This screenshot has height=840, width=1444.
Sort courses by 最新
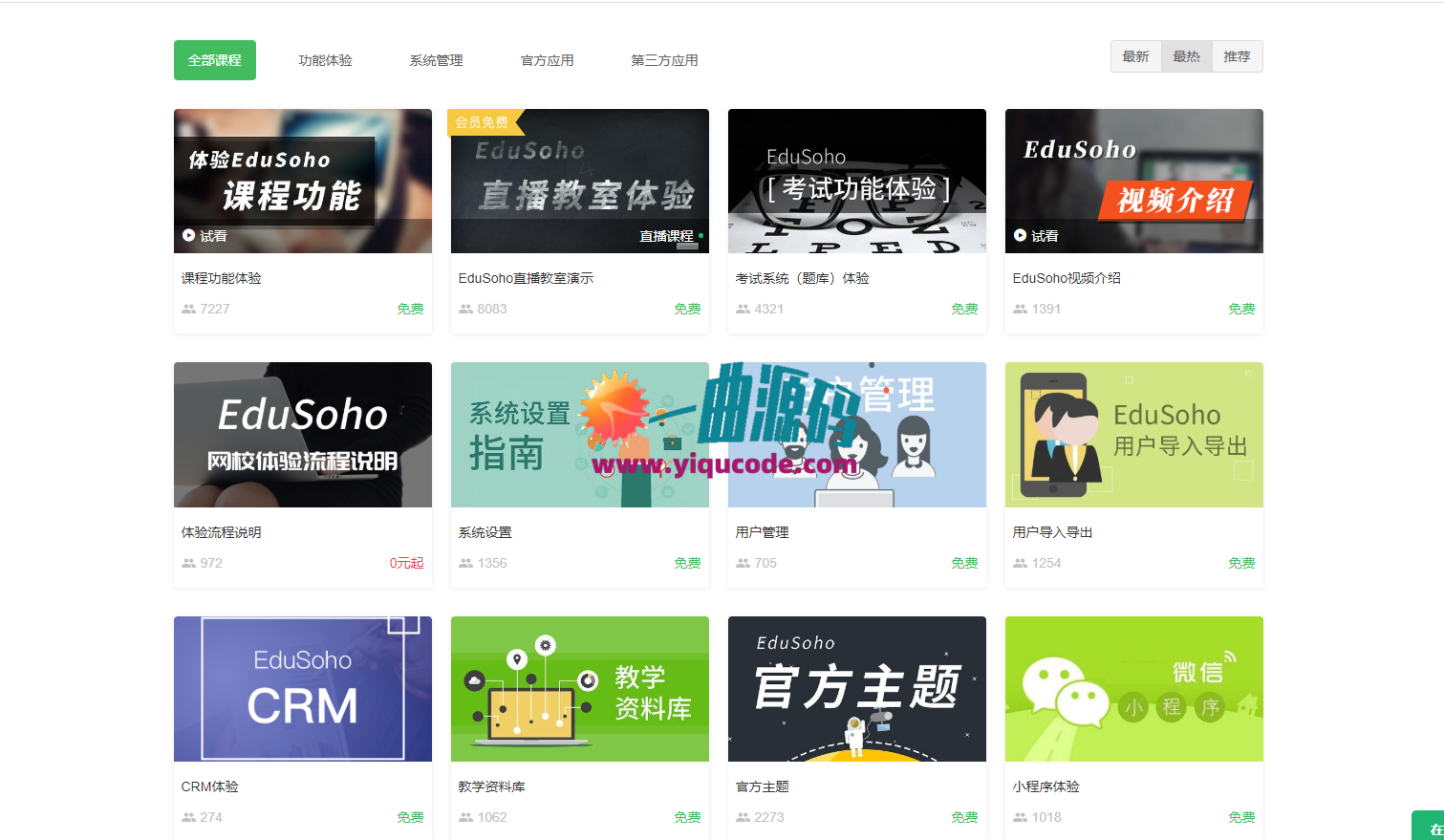[x=1136, y=56]
